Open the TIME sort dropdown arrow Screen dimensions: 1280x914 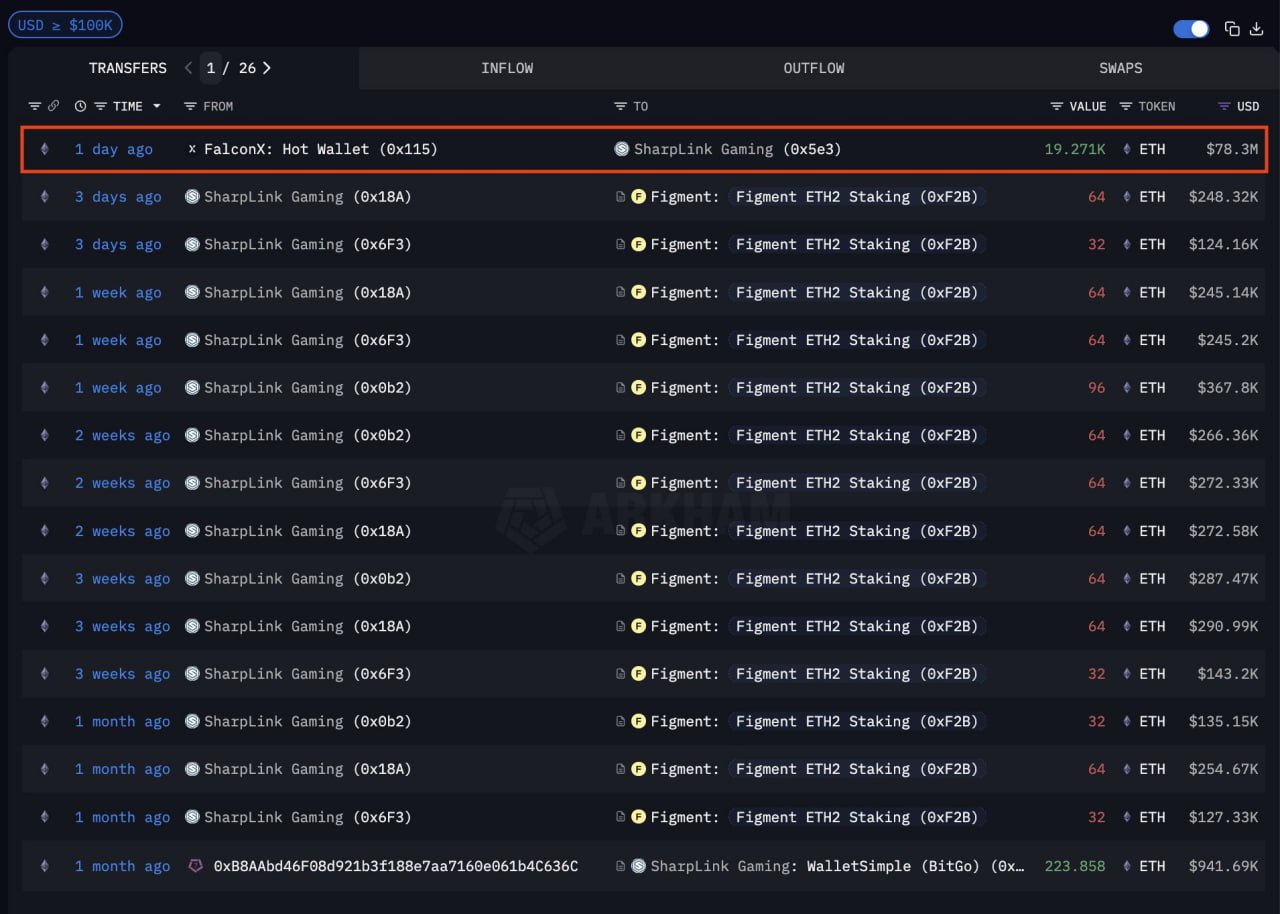pos(156,106)
